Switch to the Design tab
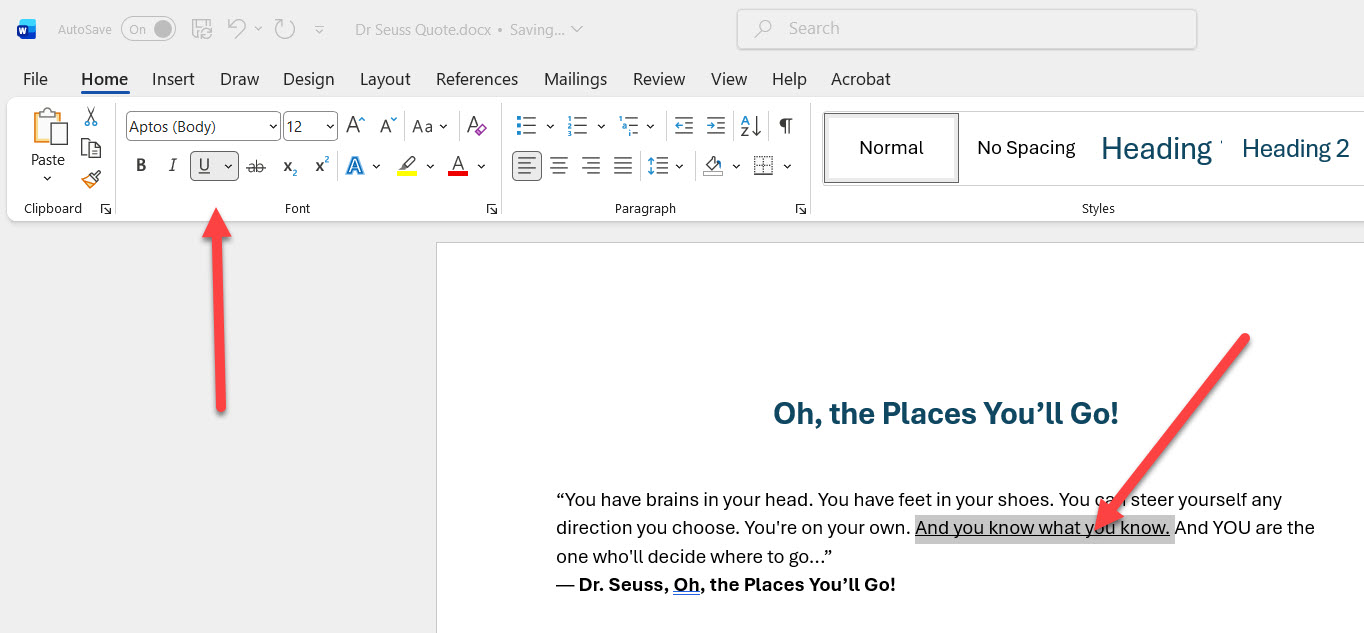Screen dimensions: 1364x633 point(308,79)
